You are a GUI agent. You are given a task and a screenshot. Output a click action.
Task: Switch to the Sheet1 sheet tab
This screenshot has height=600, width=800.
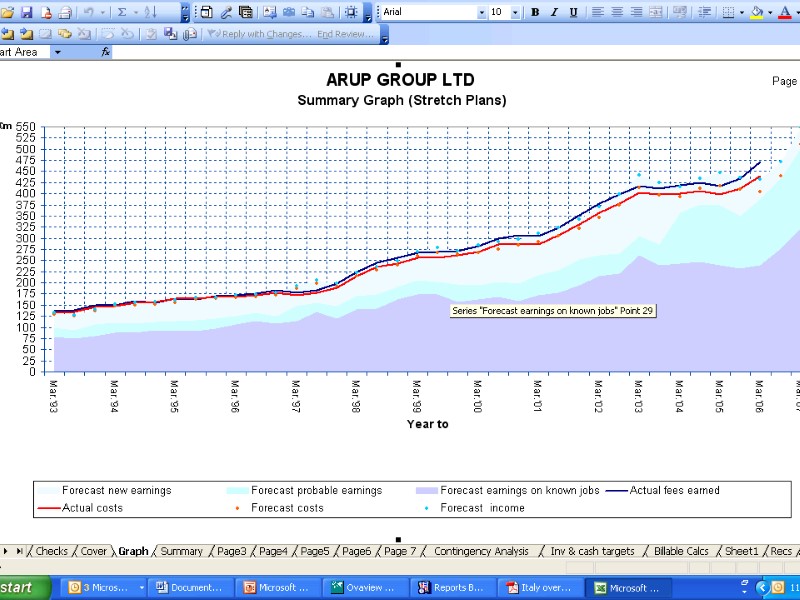[x=742, y=551]
